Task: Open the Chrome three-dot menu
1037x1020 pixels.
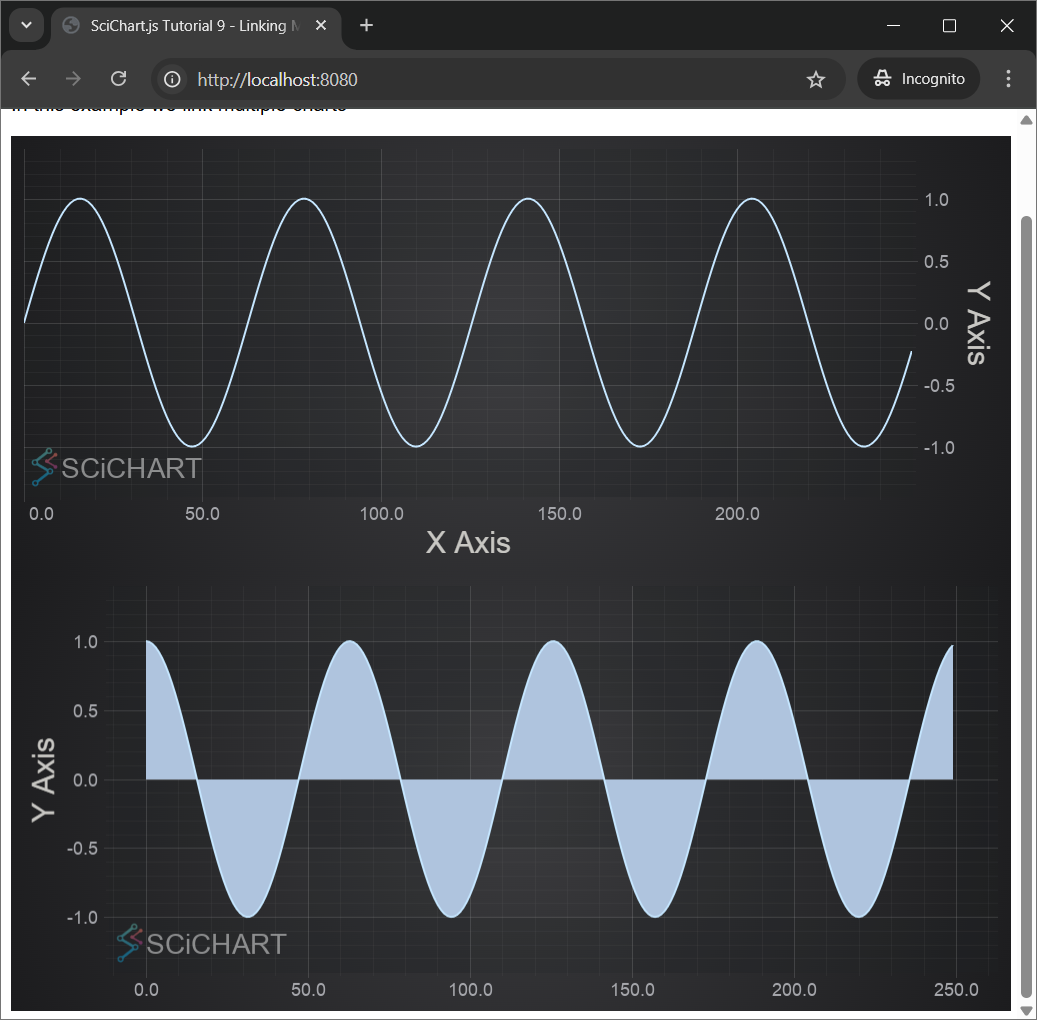Action: tap(1008, 79)
